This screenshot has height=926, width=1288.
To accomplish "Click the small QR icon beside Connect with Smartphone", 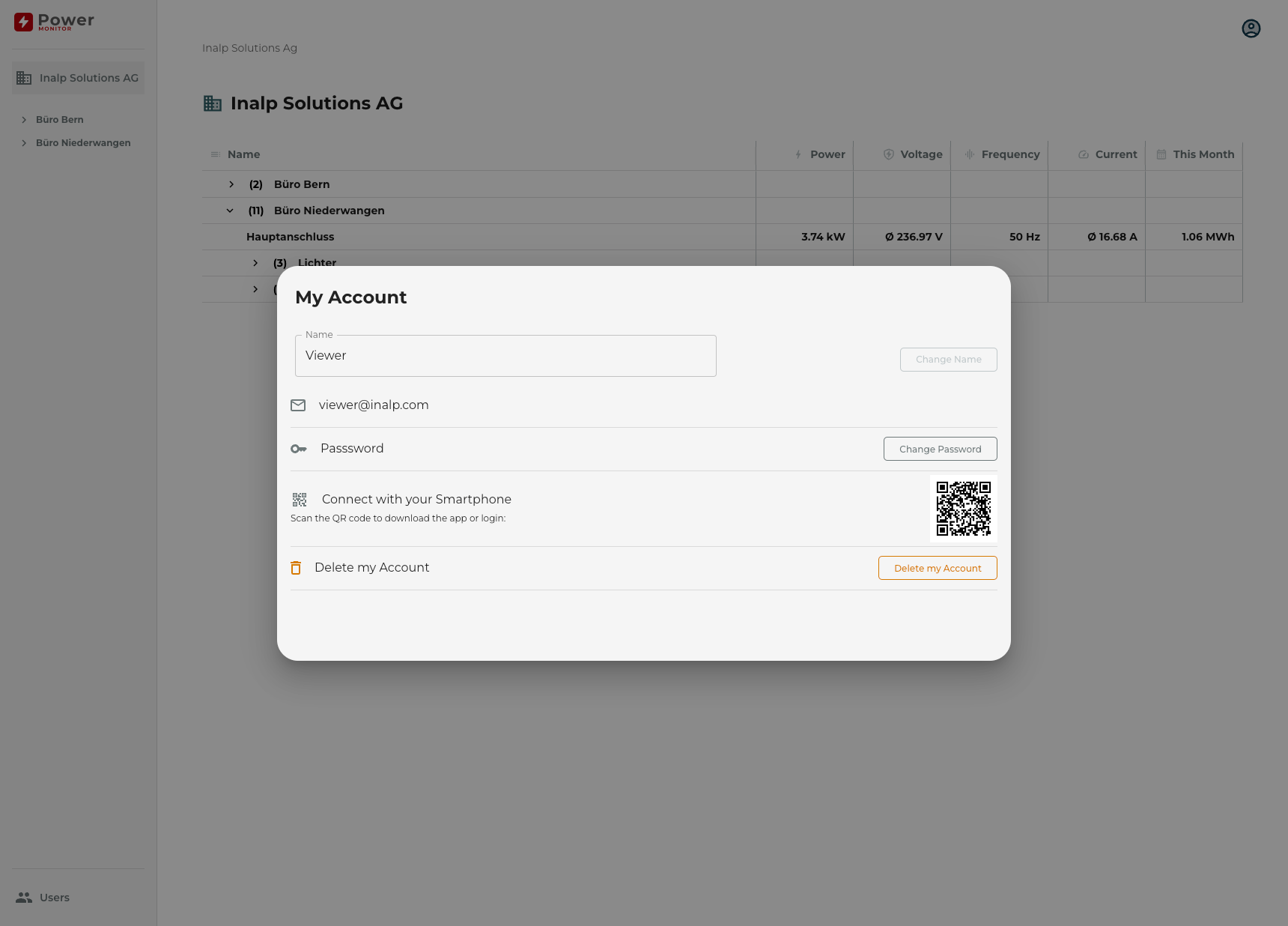I will [300, 500].
